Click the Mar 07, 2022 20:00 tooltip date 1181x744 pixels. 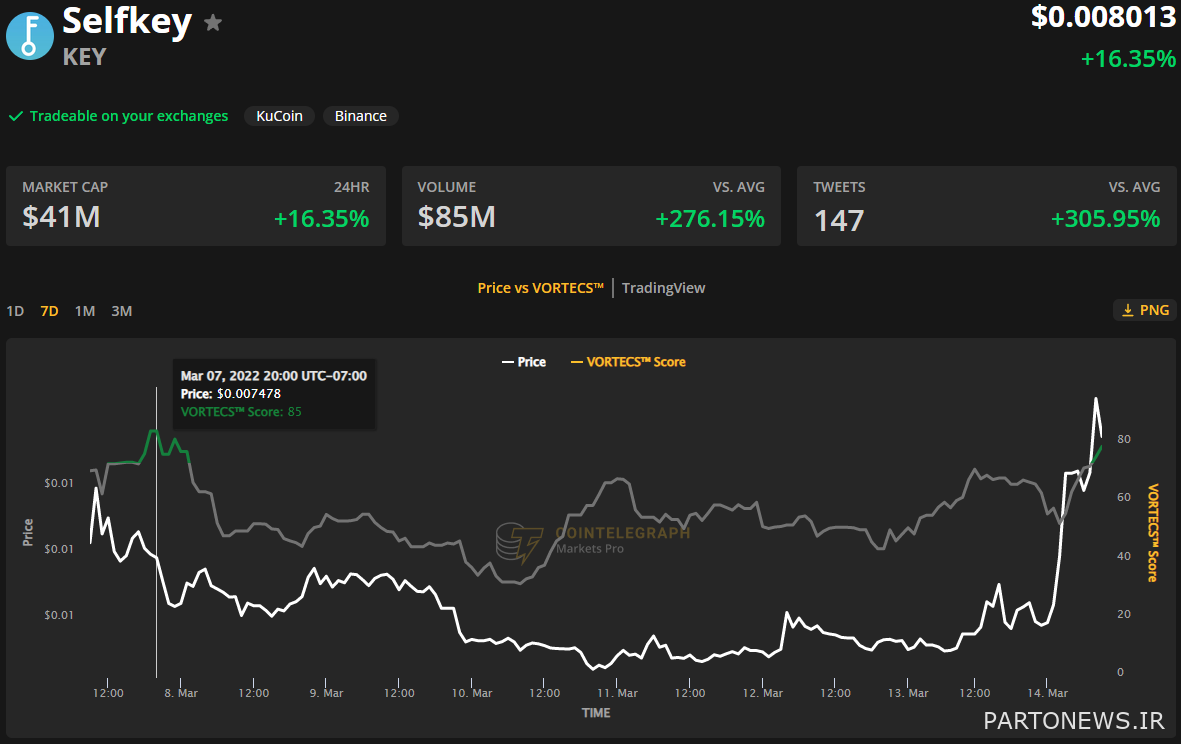[273, 376]
